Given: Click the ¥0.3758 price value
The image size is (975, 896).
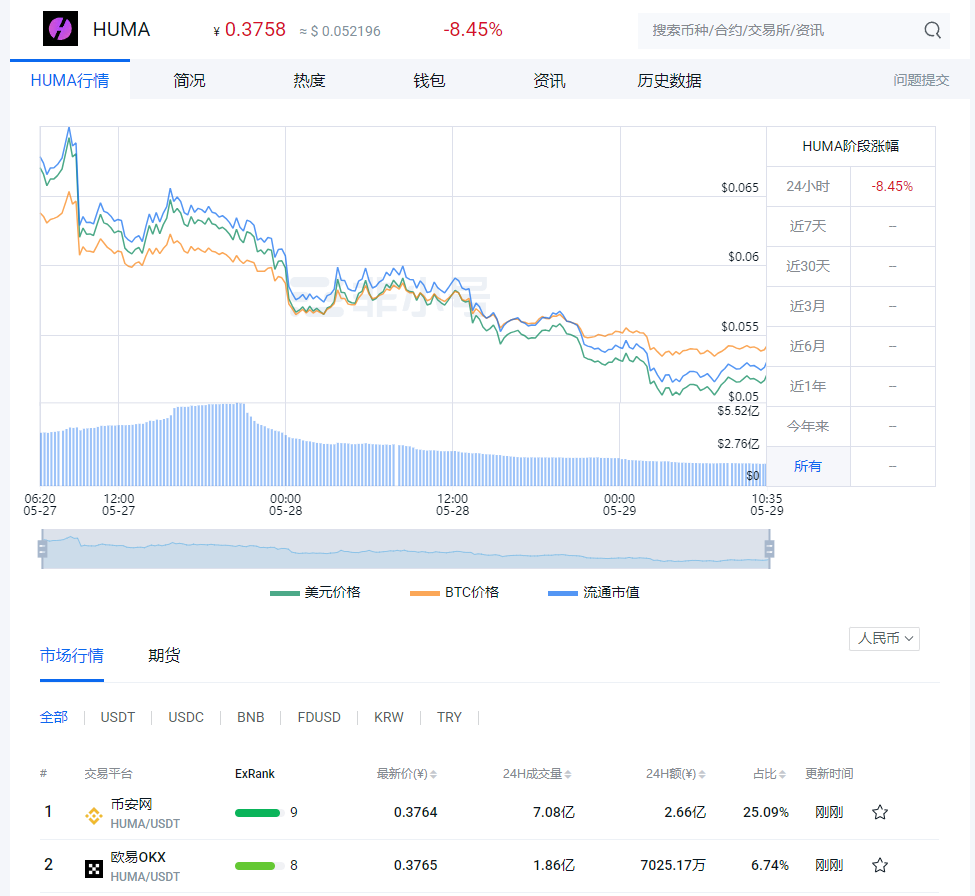Looking at the screenshot, I should [x=249, y=29].
